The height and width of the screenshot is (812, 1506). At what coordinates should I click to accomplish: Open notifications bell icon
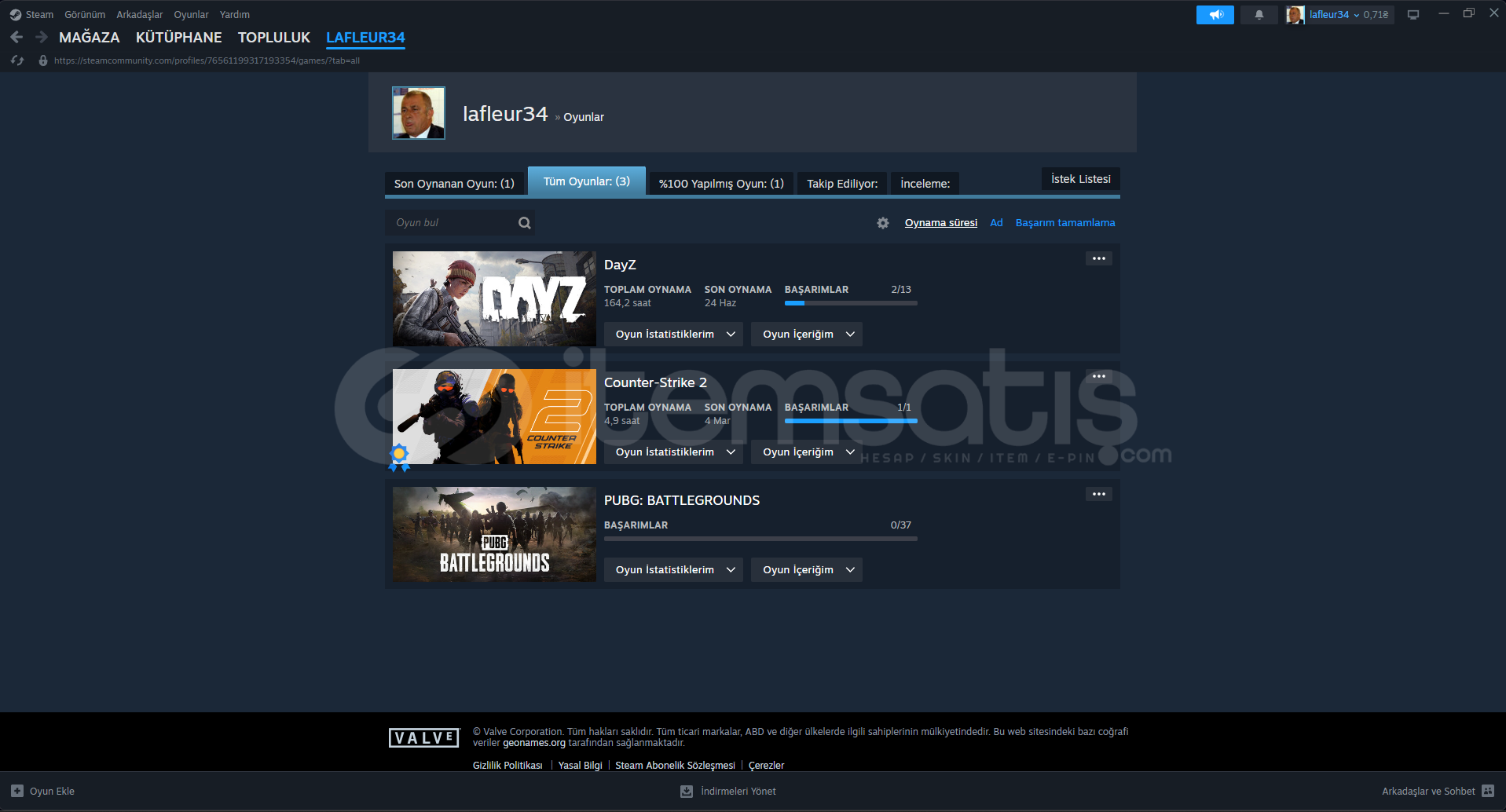click(x=1259, y=15)
